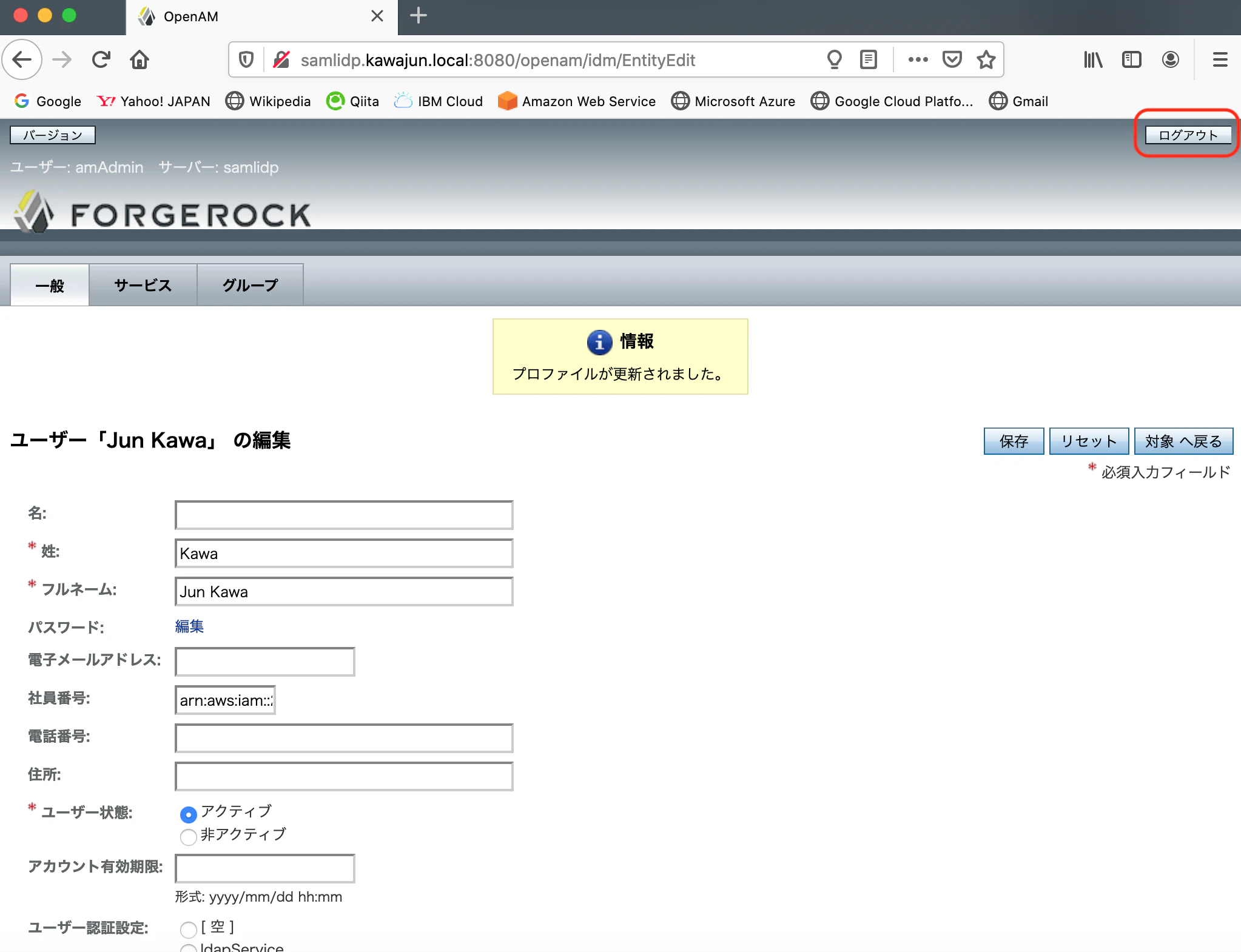Click the ログアウト button
The height and width of the screenshot is (952, 1241).
click(x=1188, y=135)
